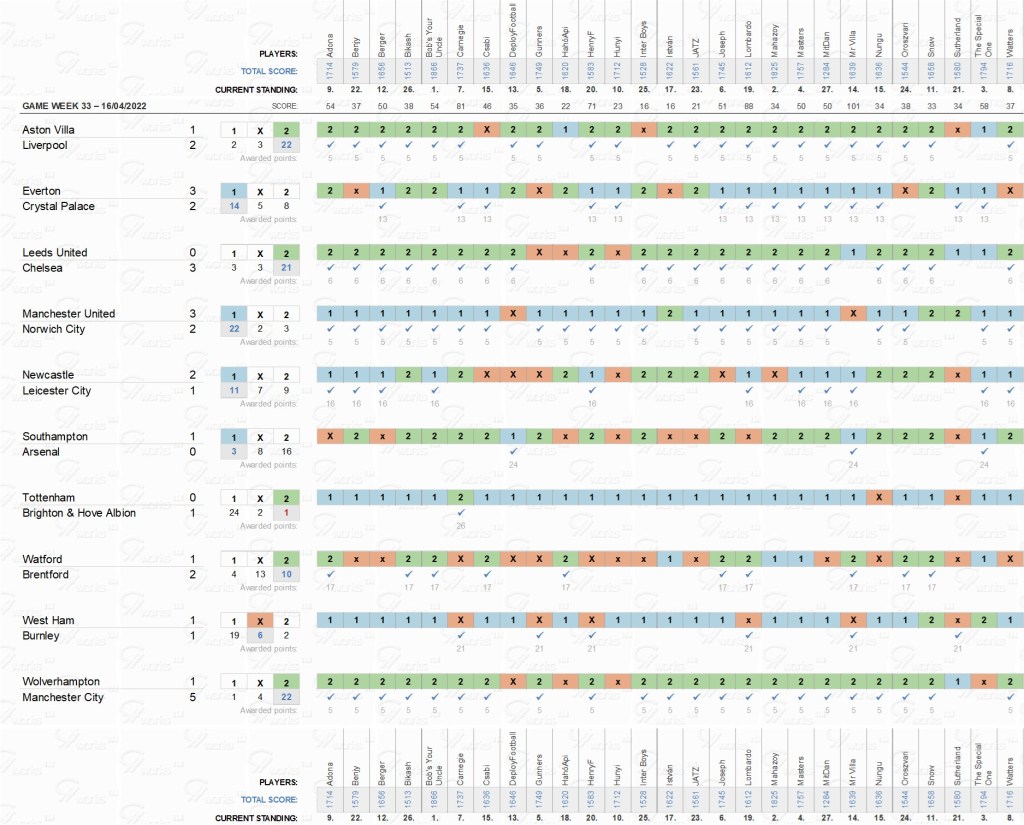Screen dimensions: 1024x825
Task: Click Adona's checkmark in the Aston Villa–Liverpool row
Action: pyautogui.click(x=329, y=145)
